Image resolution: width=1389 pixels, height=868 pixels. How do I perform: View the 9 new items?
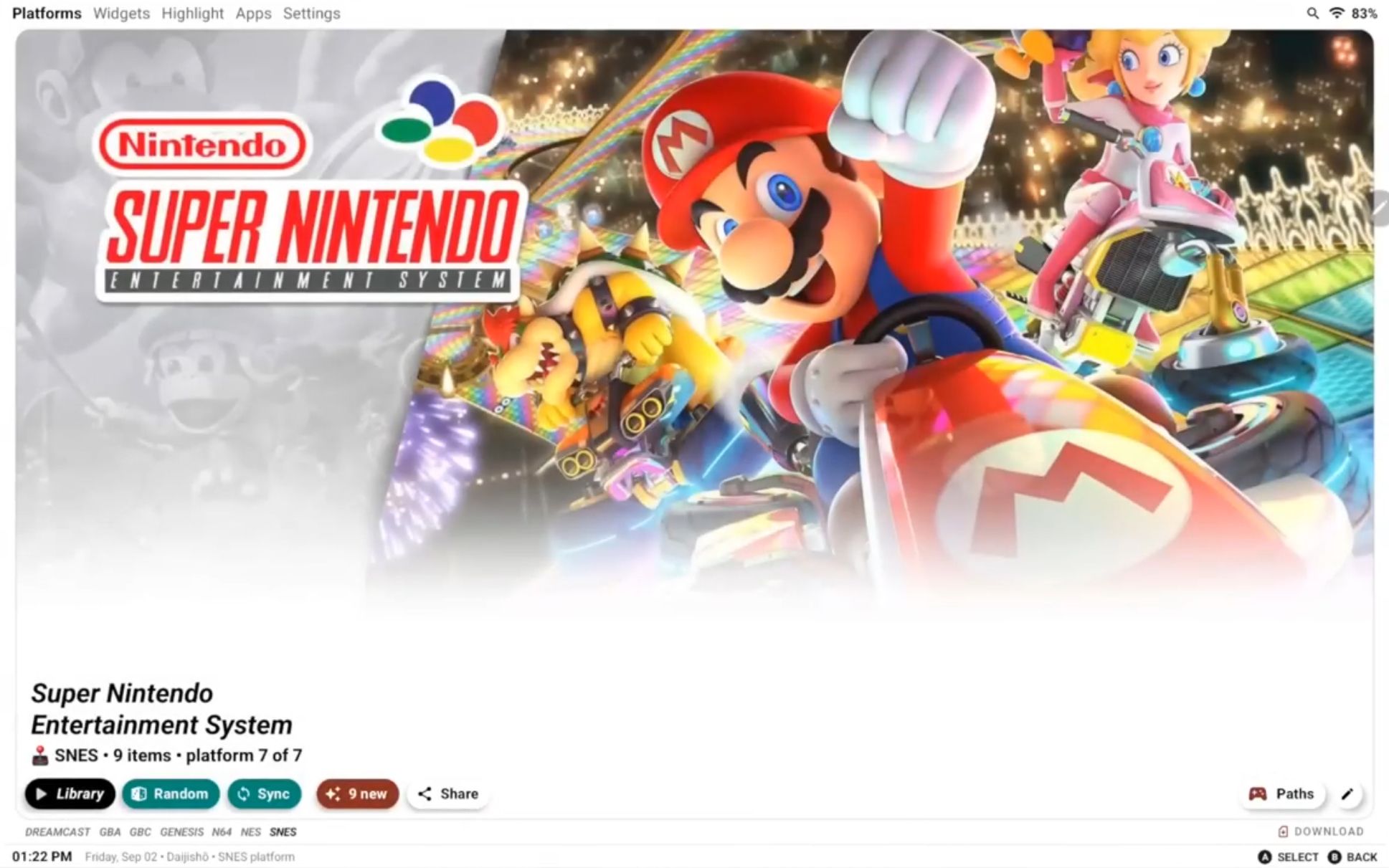tap(357, 793)
